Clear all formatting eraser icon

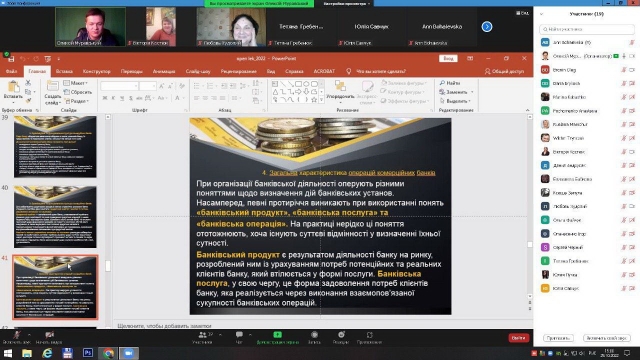(x=182, y=86)
